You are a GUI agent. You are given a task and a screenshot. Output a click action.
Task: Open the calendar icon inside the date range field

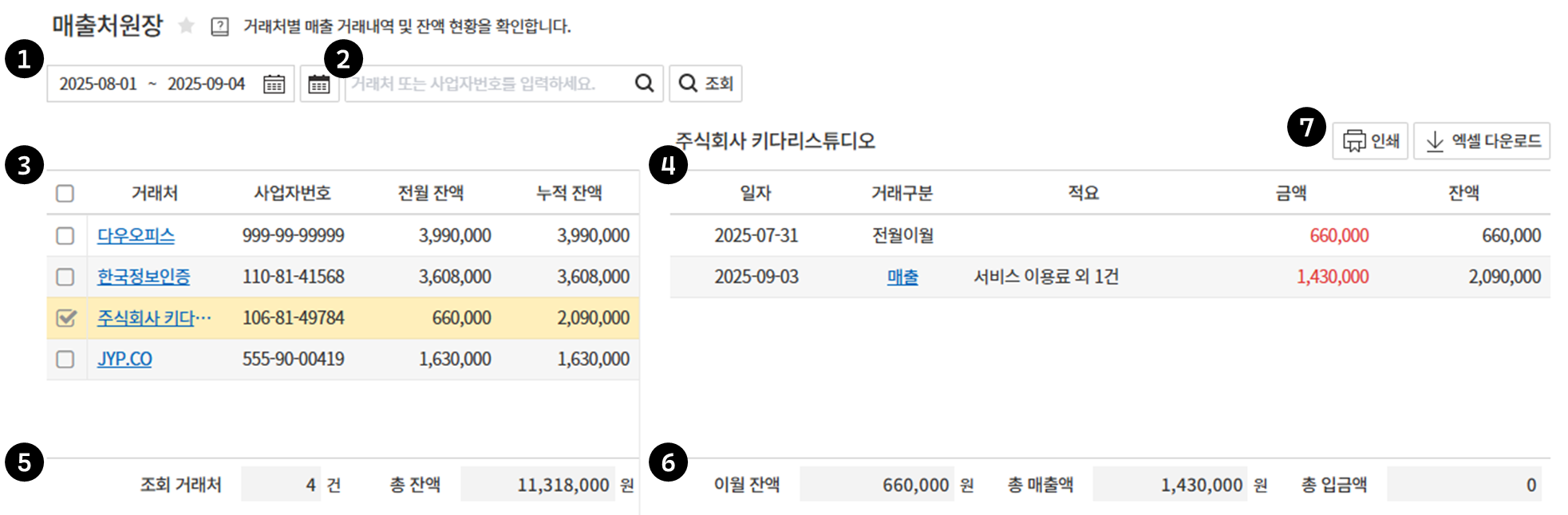[274, 84]
